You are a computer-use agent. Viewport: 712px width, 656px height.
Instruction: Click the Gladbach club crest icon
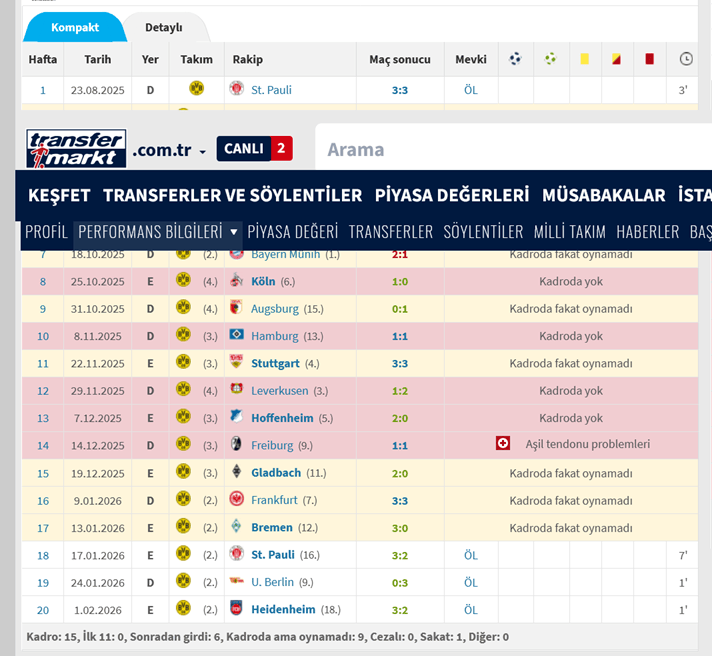coord(237,473)
